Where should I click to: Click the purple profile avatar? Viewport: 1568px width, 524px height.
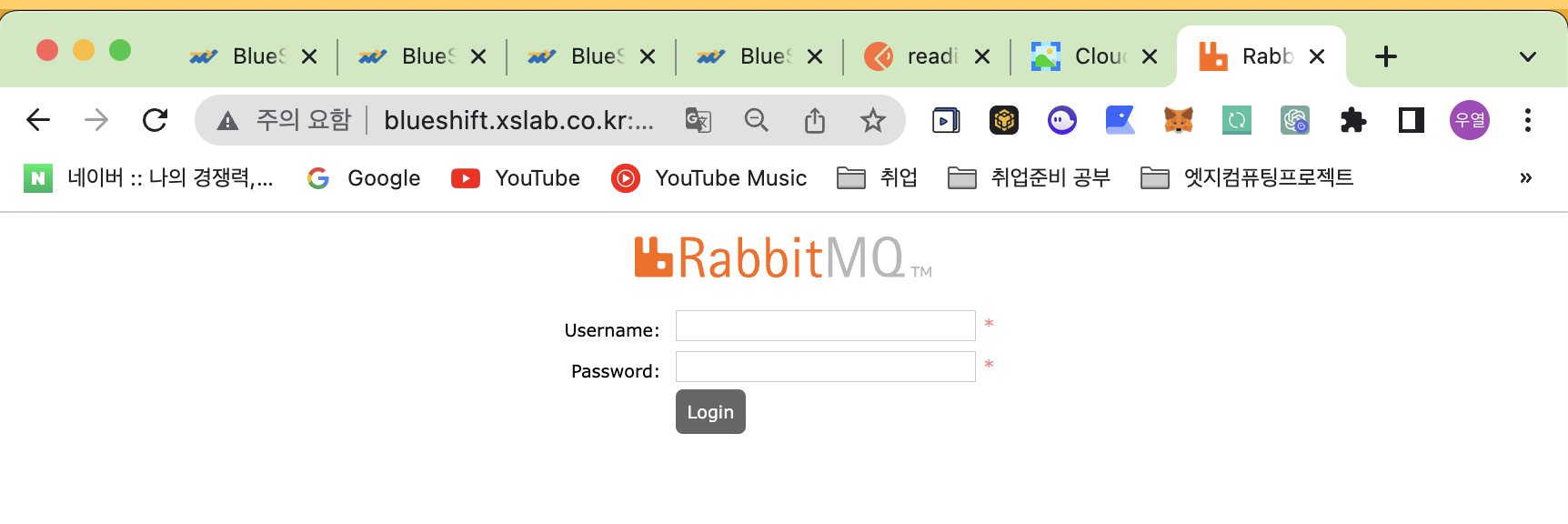[x=1469, y=120]
